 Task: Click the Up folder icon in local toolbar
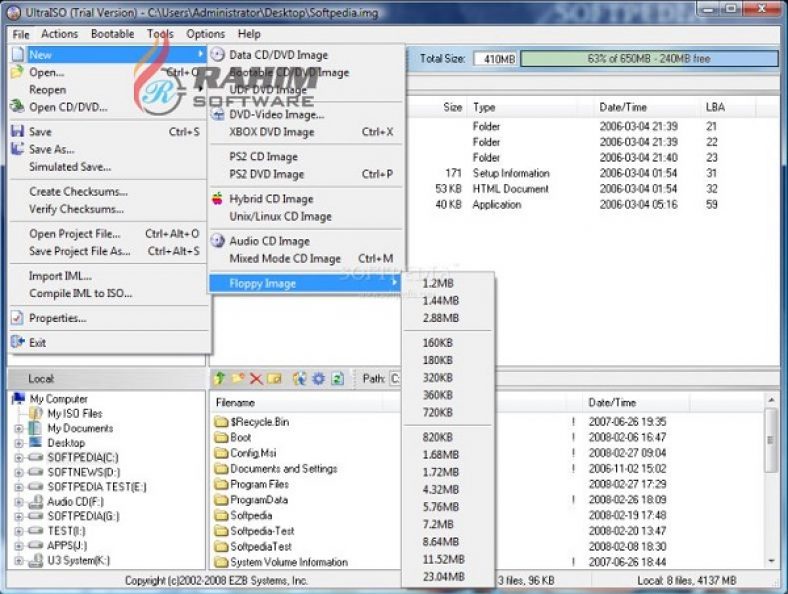click(219, 378)
